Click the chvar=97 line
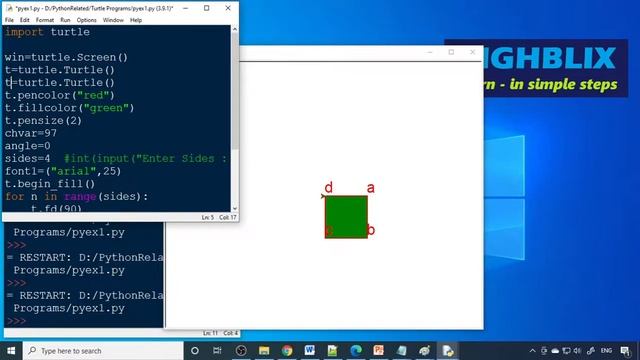640x360 pixels. (x=31, y=133)
